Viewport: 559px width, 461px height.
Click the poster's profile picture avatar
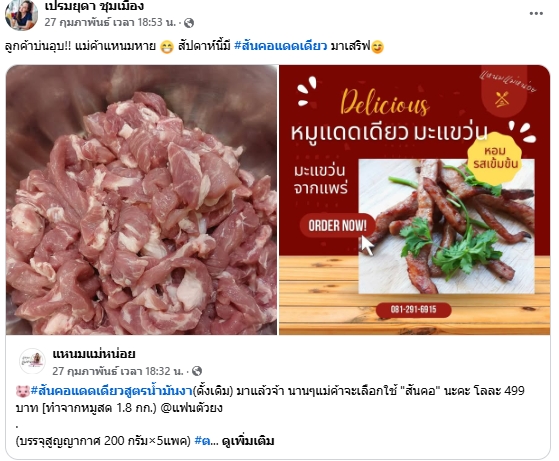pyautogui.click(x=21, y=15)
